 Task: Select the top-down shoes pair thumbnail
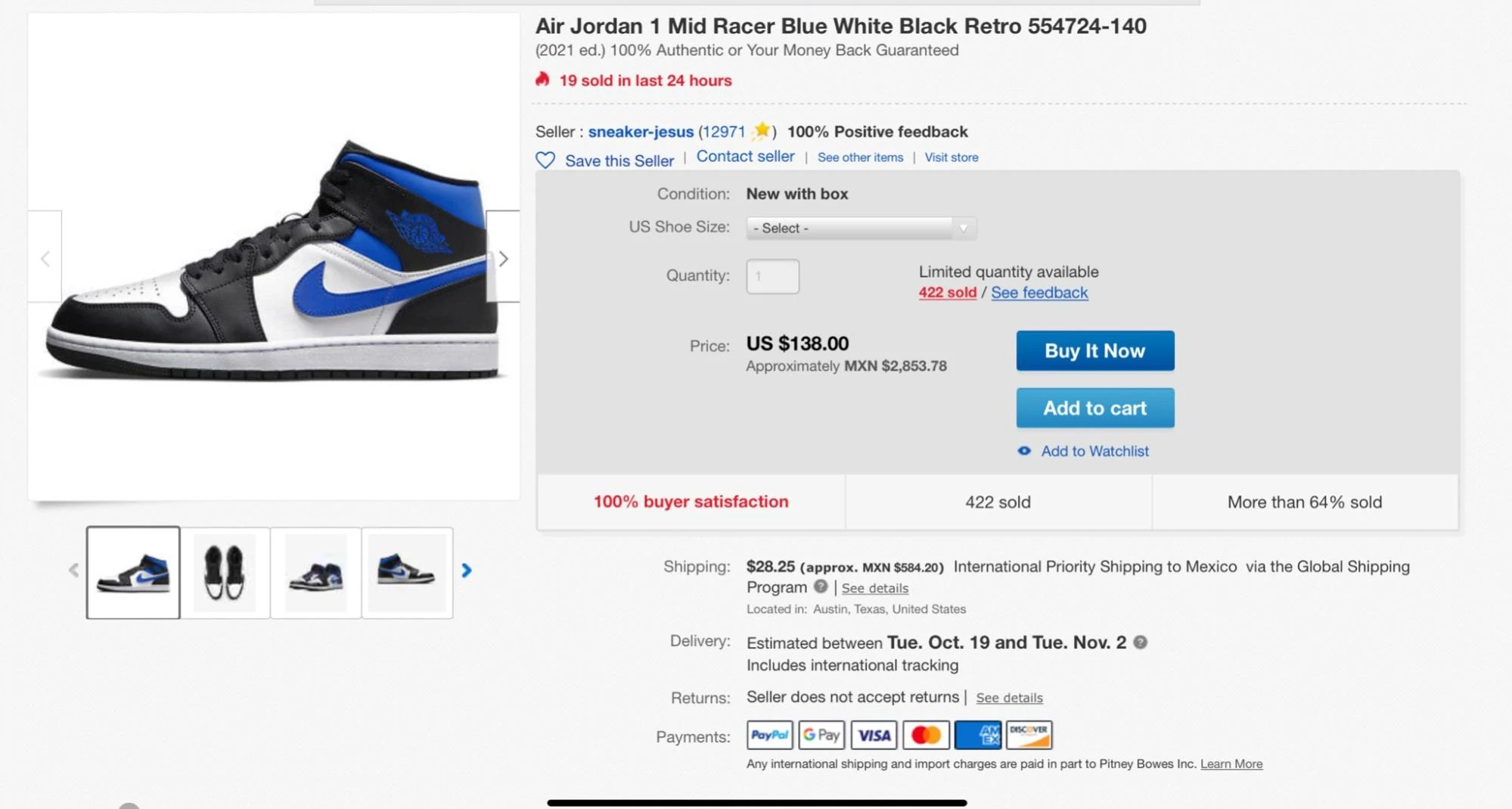(x=225, y=572)
